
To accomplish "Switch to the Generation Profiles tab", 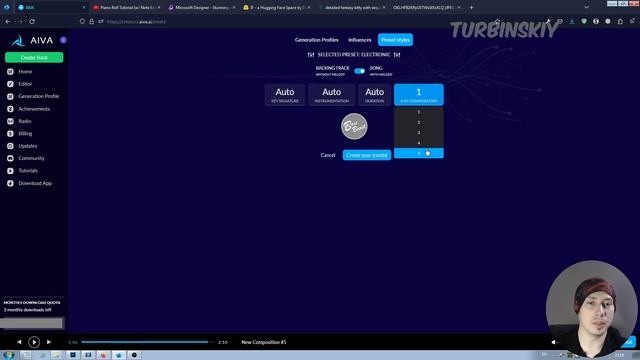I will click(x=316, y=40).
